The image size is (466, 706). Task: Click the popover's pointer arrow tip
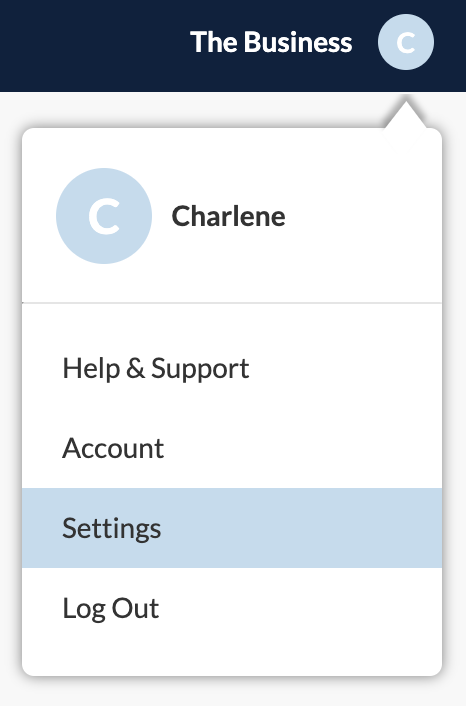tap(406, 104)
